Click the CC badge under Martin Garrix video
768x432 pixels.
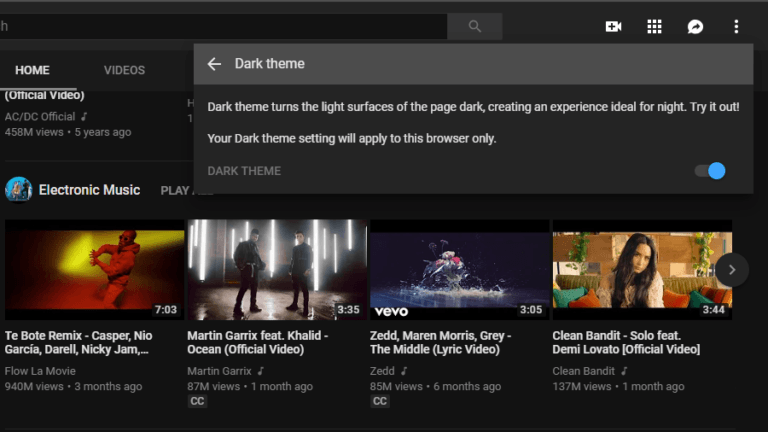[x=197, y=401]
